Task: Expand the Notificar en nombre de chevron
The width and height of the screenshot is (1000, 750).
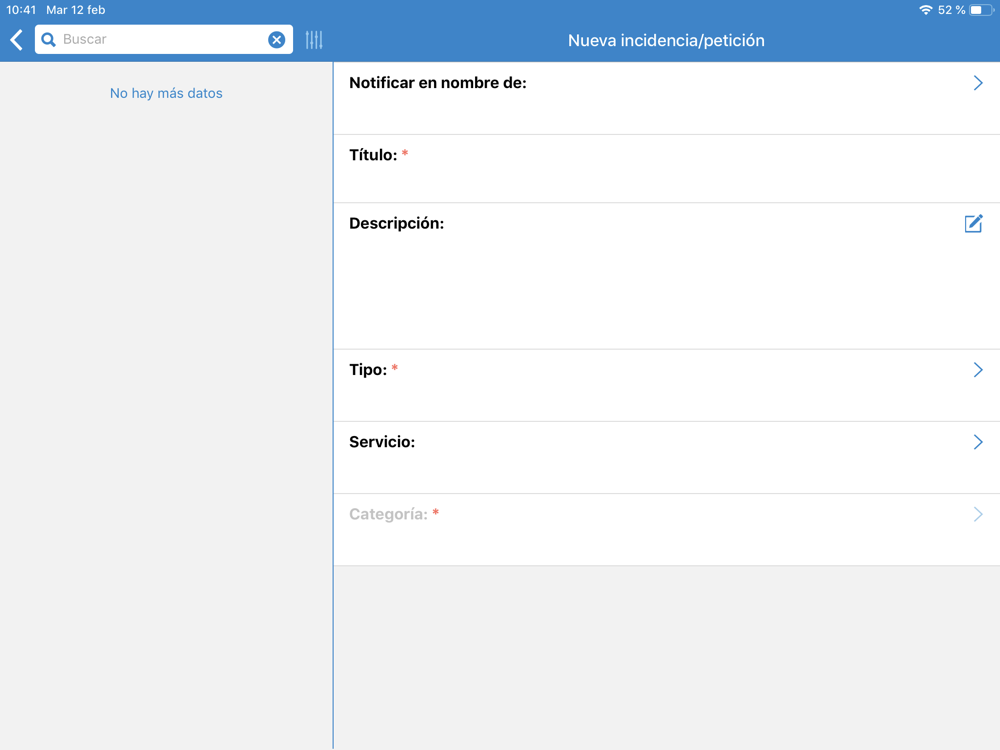Action: click(978, 83)
